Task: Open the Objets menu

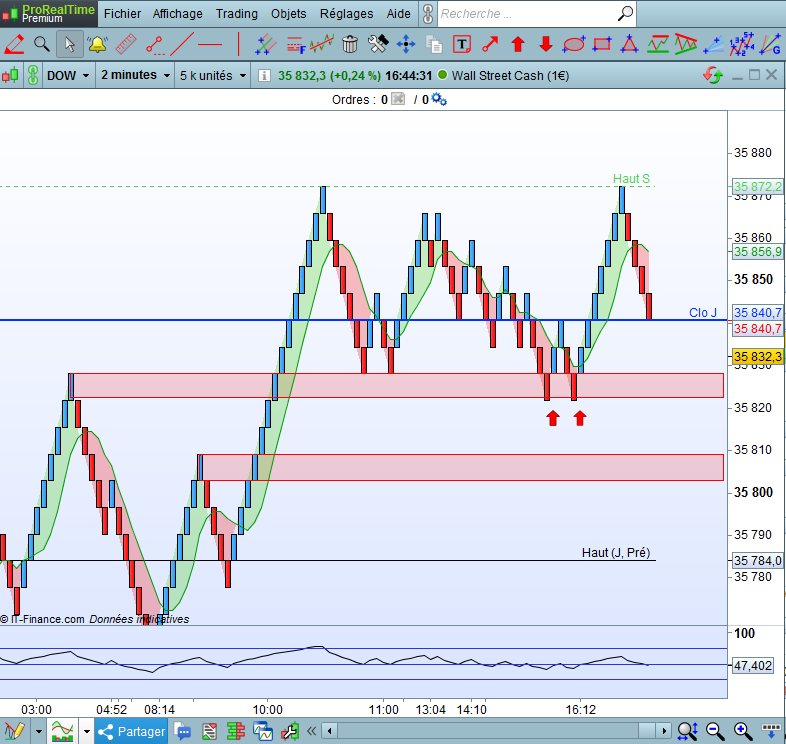Action: click(288, 14)
